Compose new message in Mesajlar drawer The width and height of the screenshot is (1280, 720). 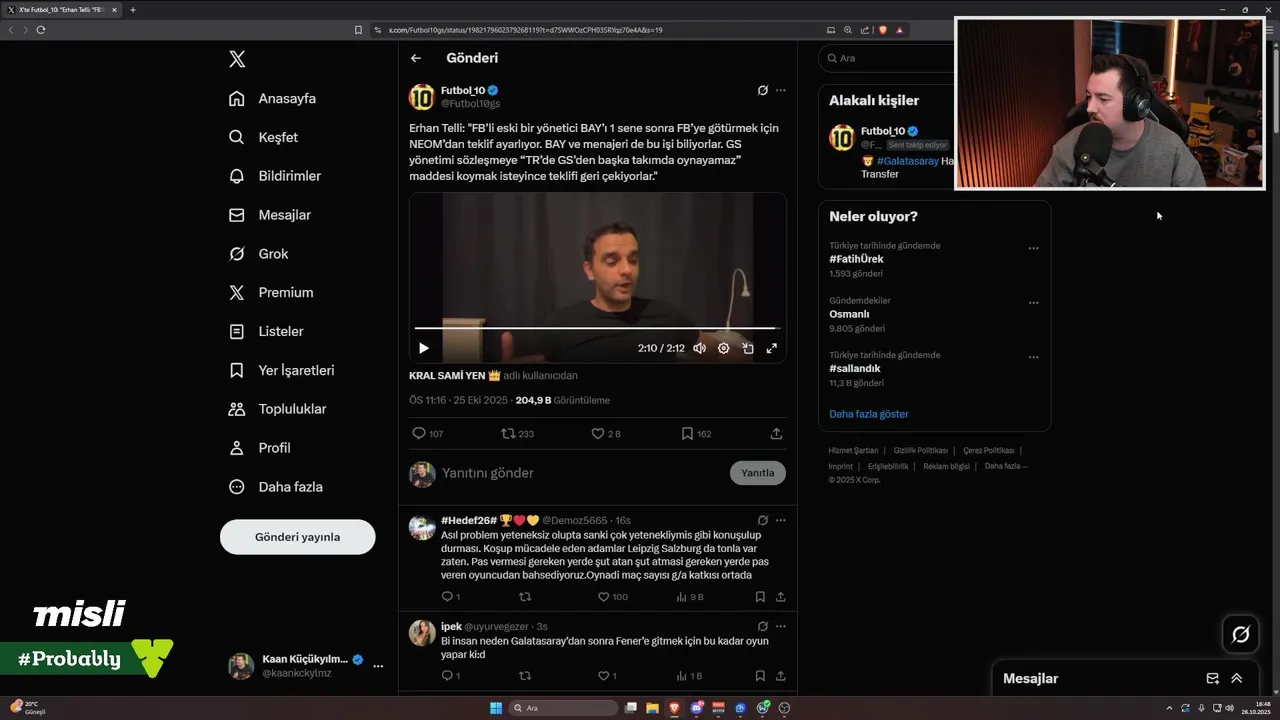point(1213,678)
